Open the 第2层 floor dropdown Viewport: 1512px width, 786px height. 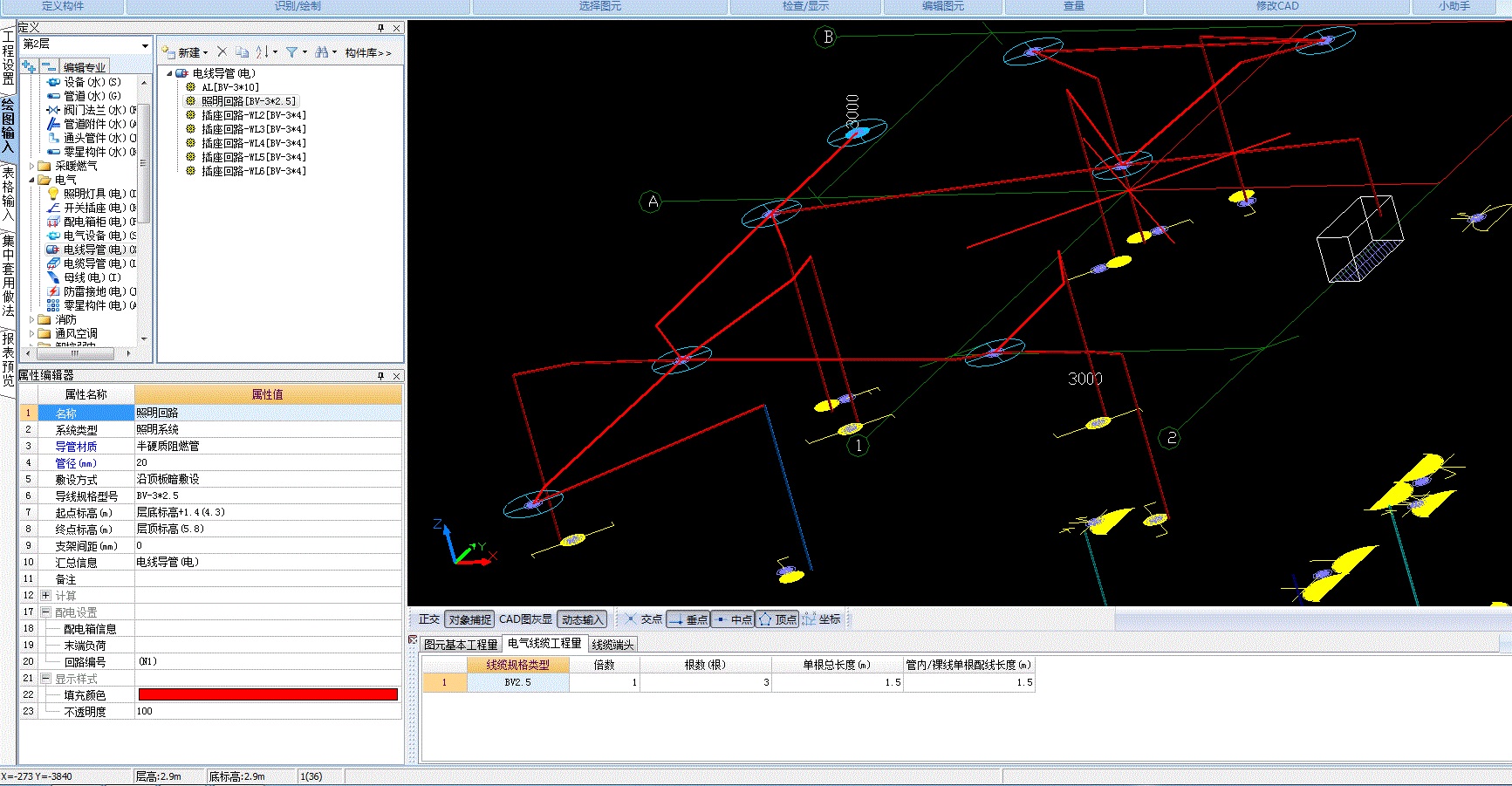point(145,44)
